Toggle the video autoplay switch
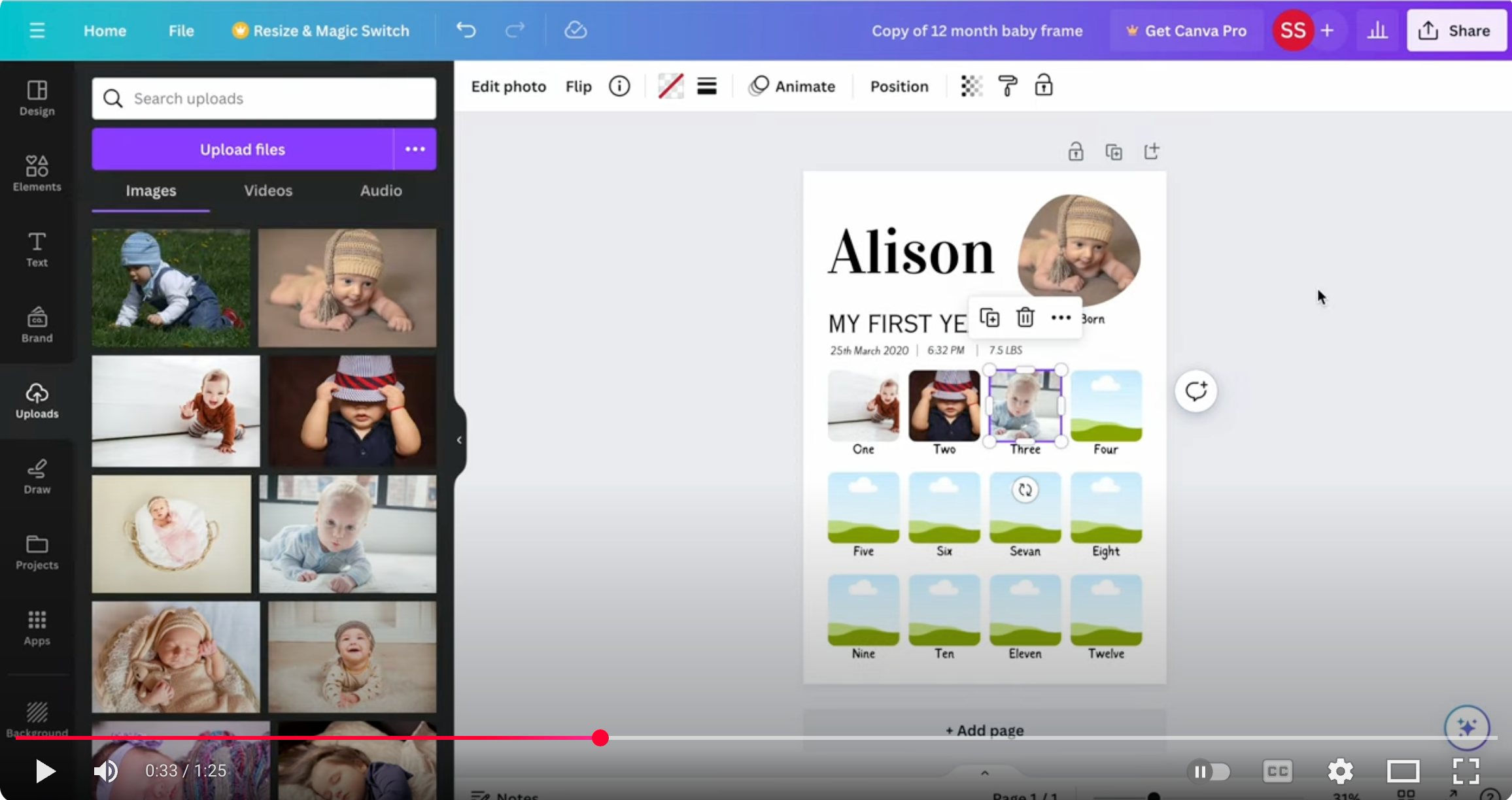The height and width of the screenshot is (800, 1512). pos(1209,771)
